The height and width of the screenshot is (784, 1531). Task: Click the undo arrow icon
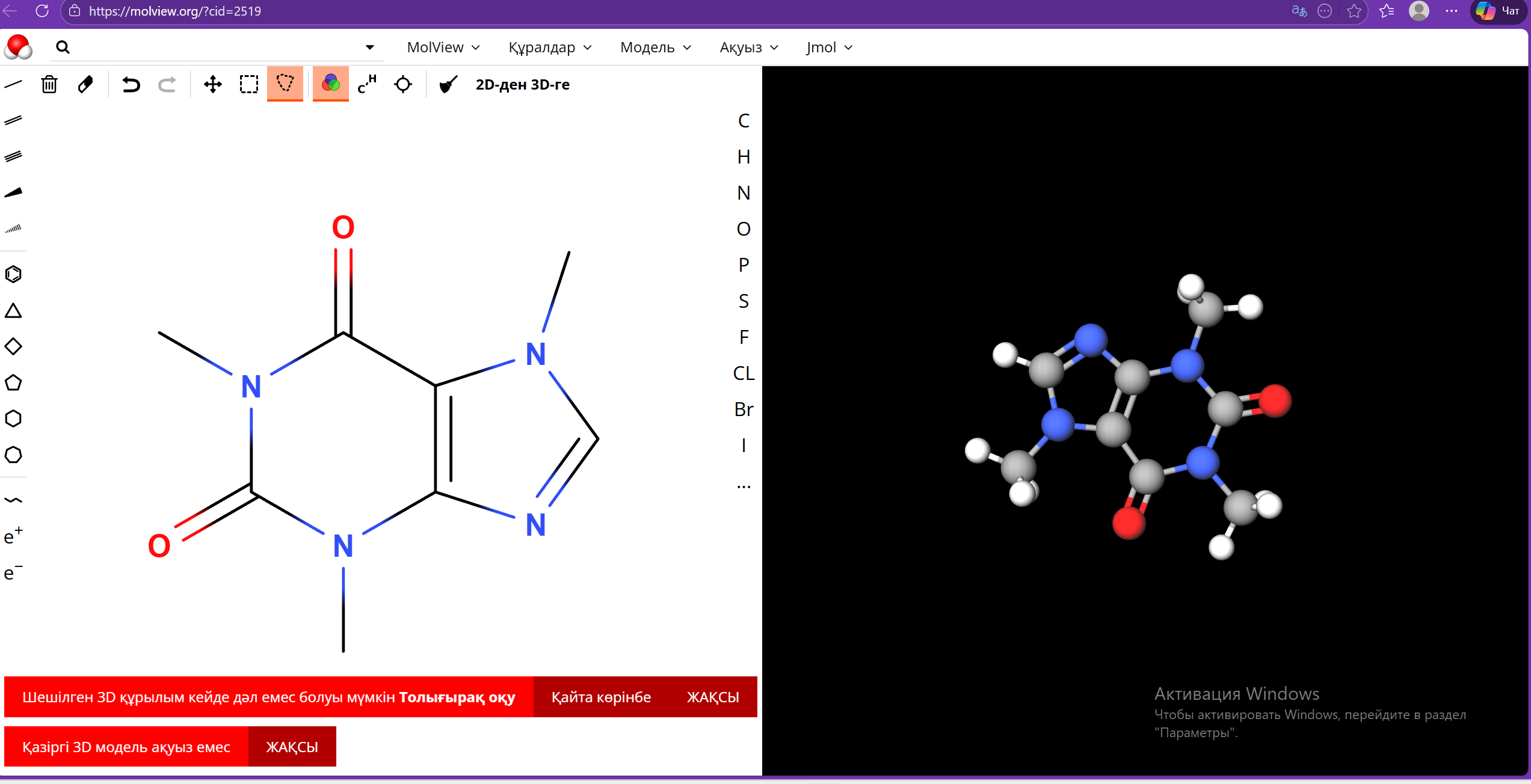(131, 84)
